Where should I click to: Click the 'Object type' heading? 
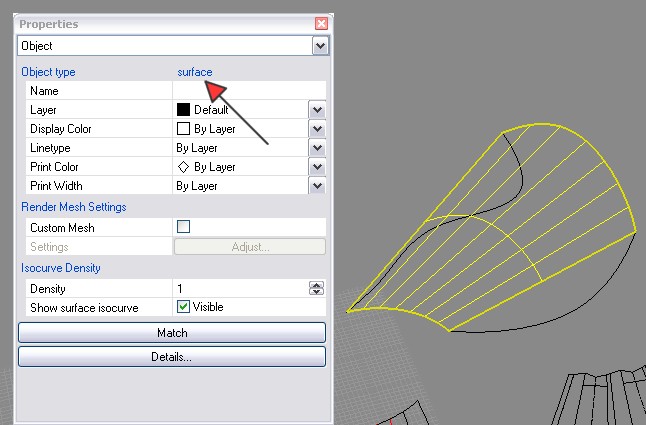pos(48,72)
